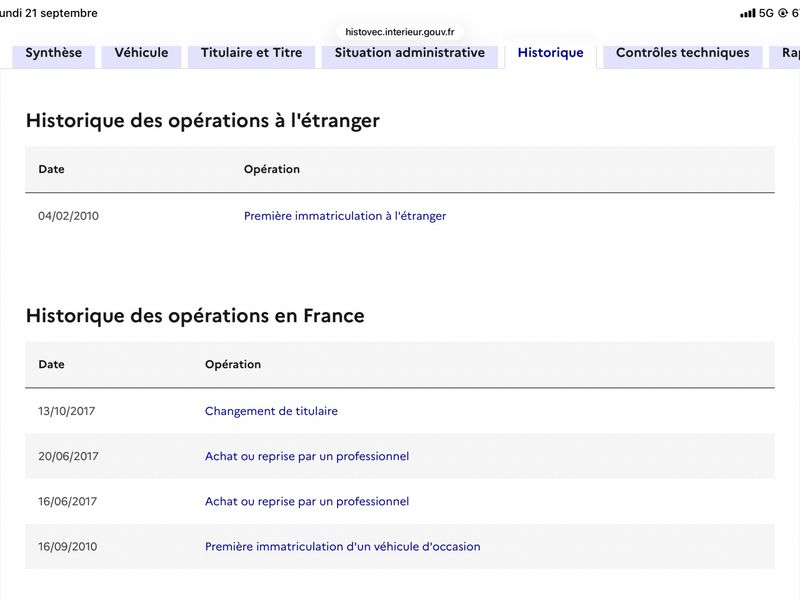Click the Historique tab
The image size is (800, 600).
click(551, 55)
